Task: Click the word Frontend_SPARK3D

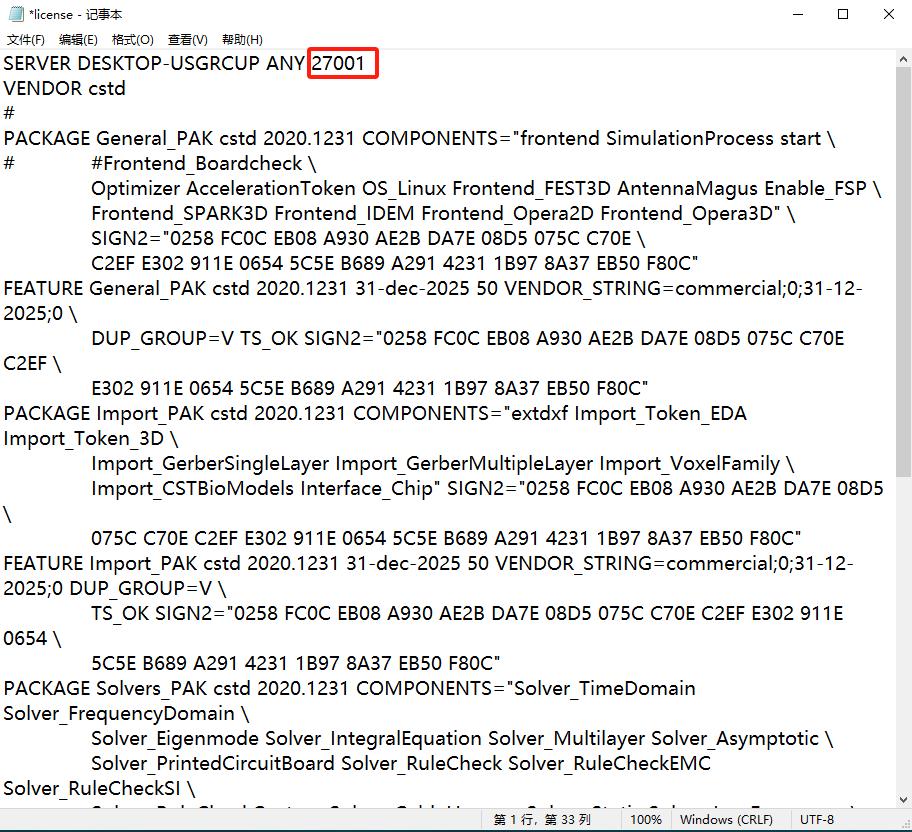Action: coord(180,214)
